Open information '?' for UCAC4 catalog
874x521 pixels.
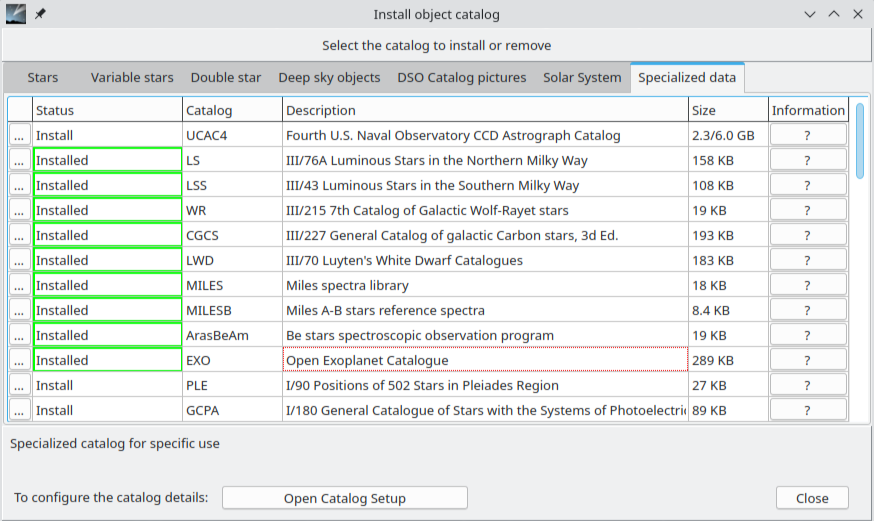[808, 135]
